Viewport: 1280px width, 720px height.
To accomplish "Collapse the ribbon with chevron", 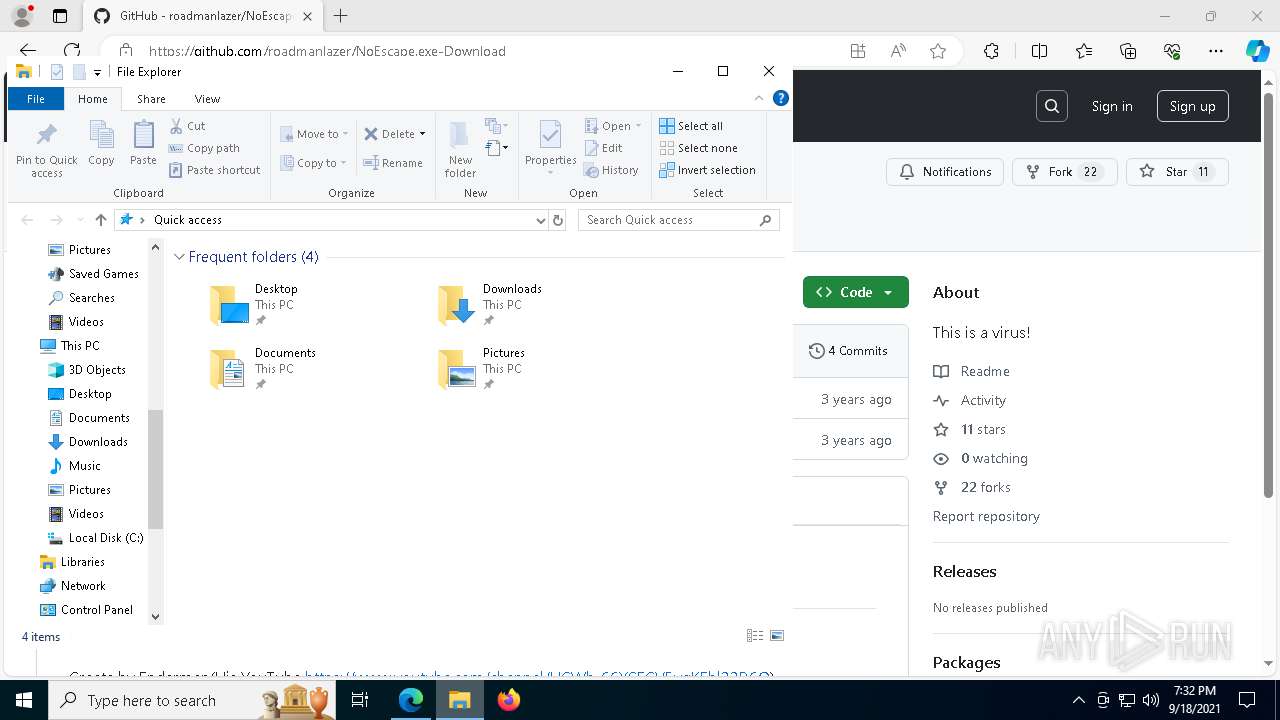I will coord(759,98).
